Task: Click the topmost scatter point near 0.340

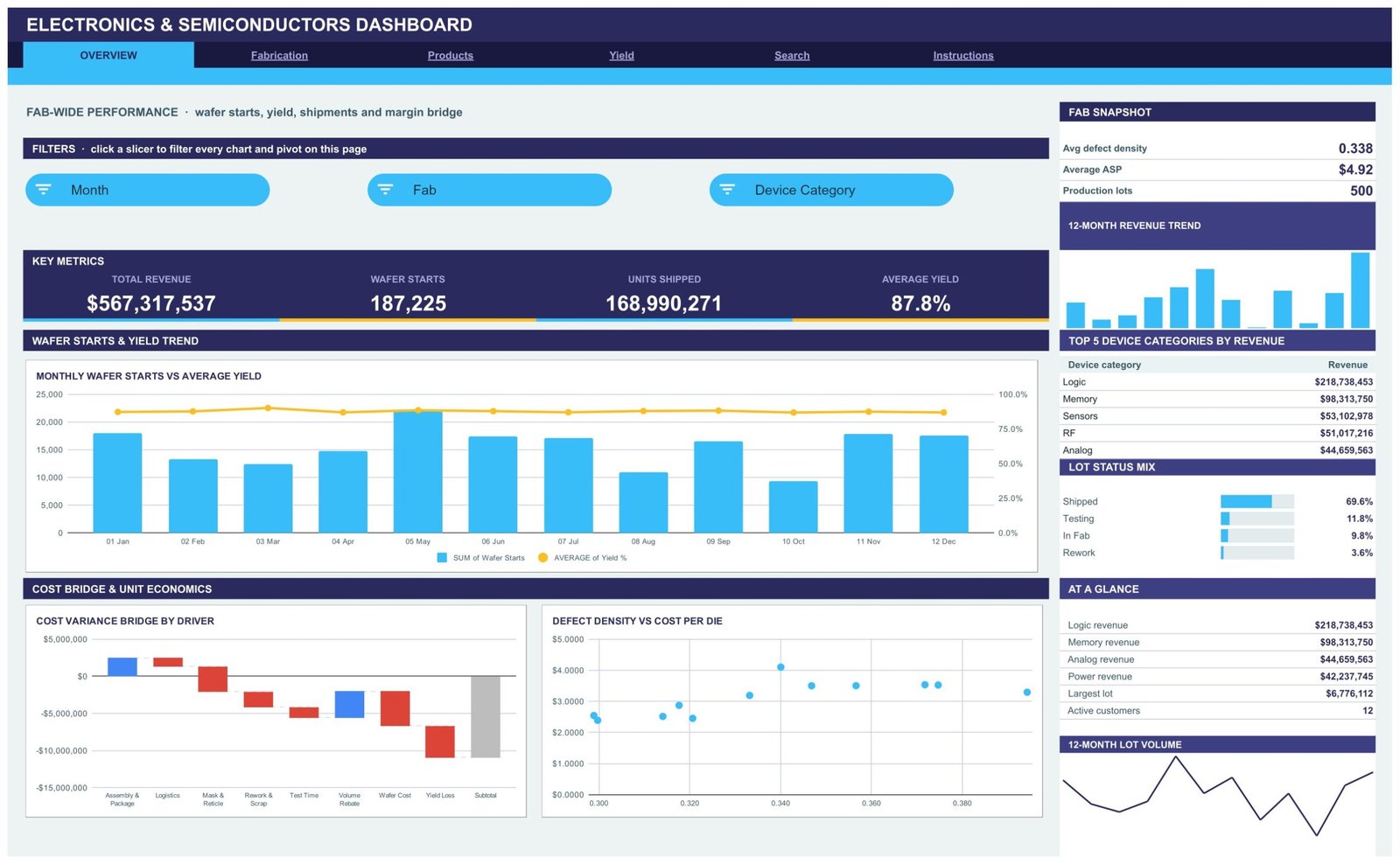Action: (x=780, y=667)
